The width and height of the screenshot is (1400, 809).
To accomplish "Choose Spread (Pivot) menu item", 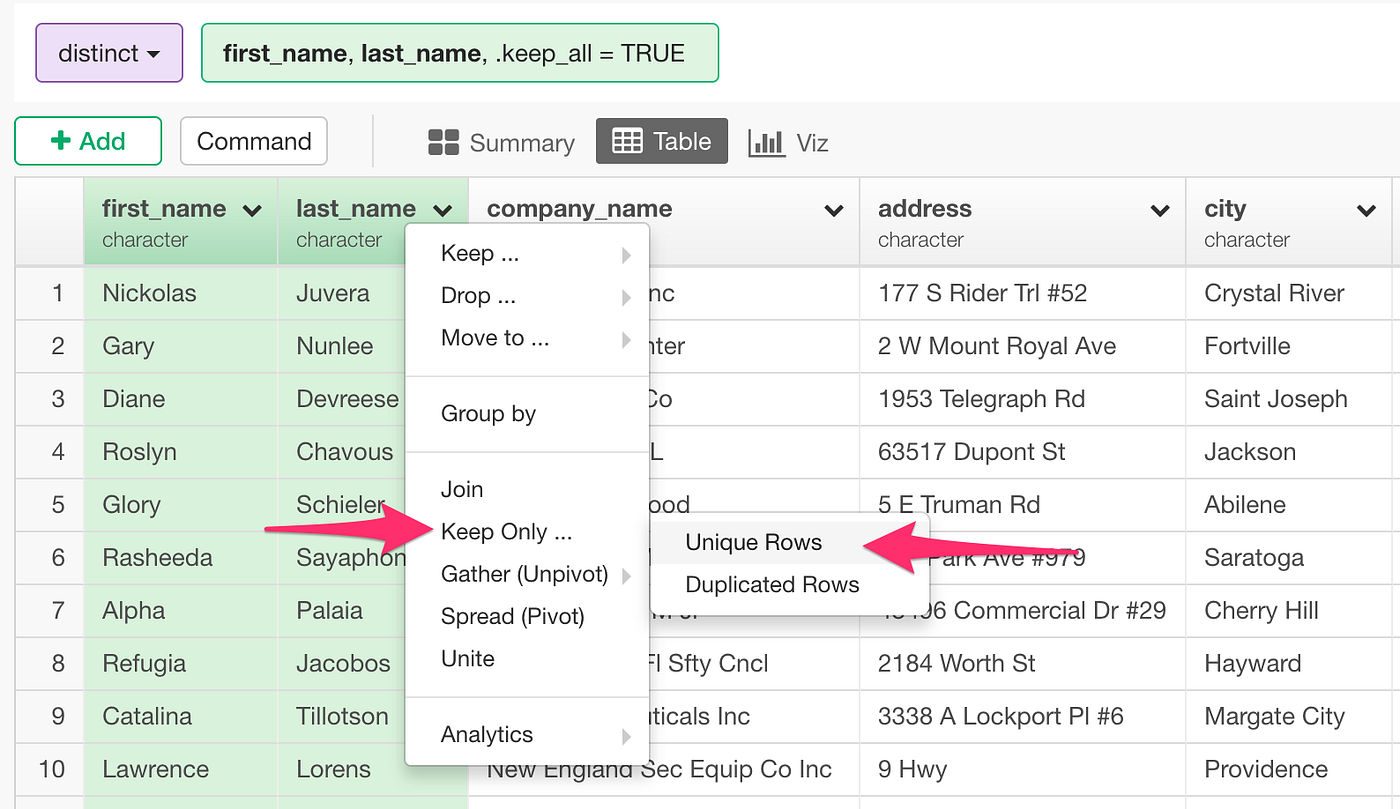I will (x=527, y=617).
